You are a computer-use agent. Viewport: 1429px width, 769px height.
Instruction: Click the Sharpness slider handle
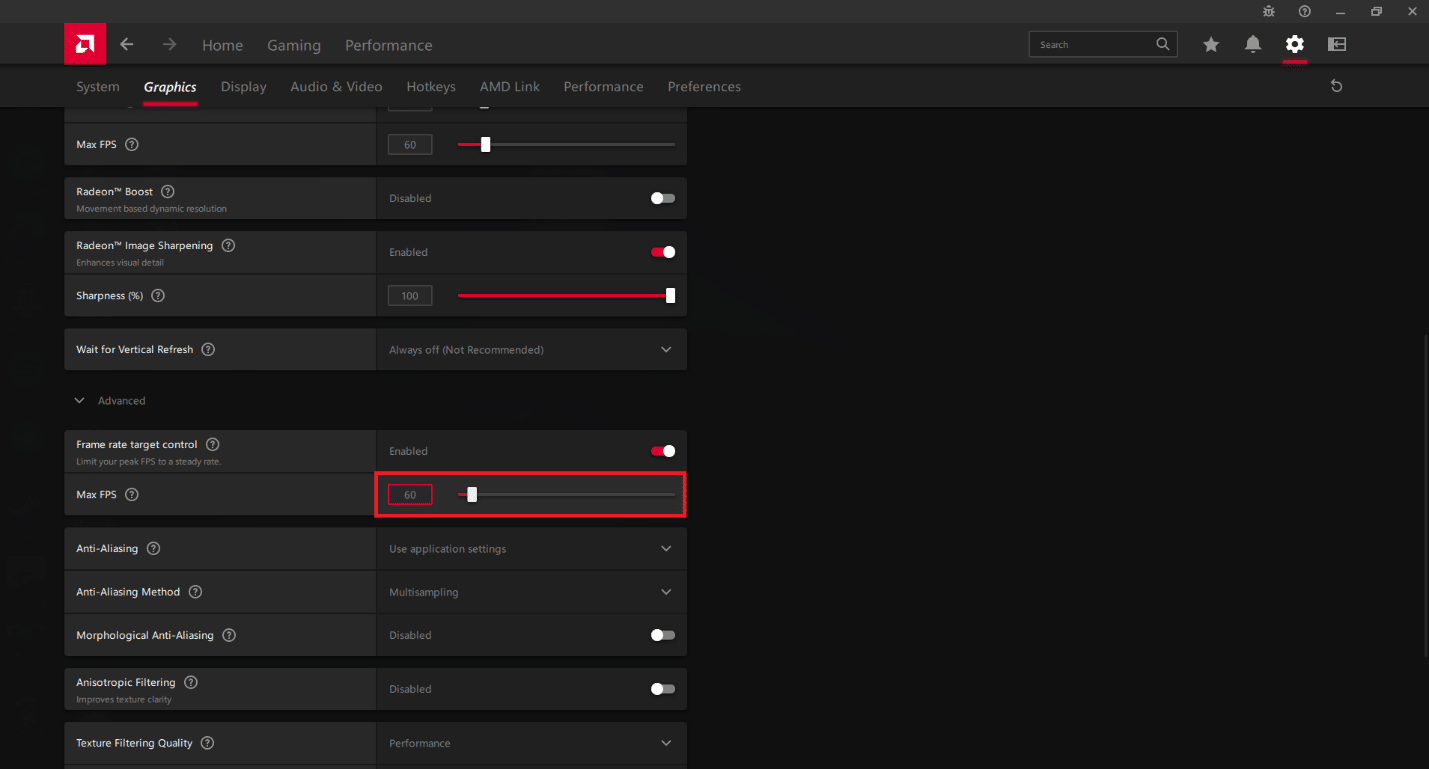point(670,295)
